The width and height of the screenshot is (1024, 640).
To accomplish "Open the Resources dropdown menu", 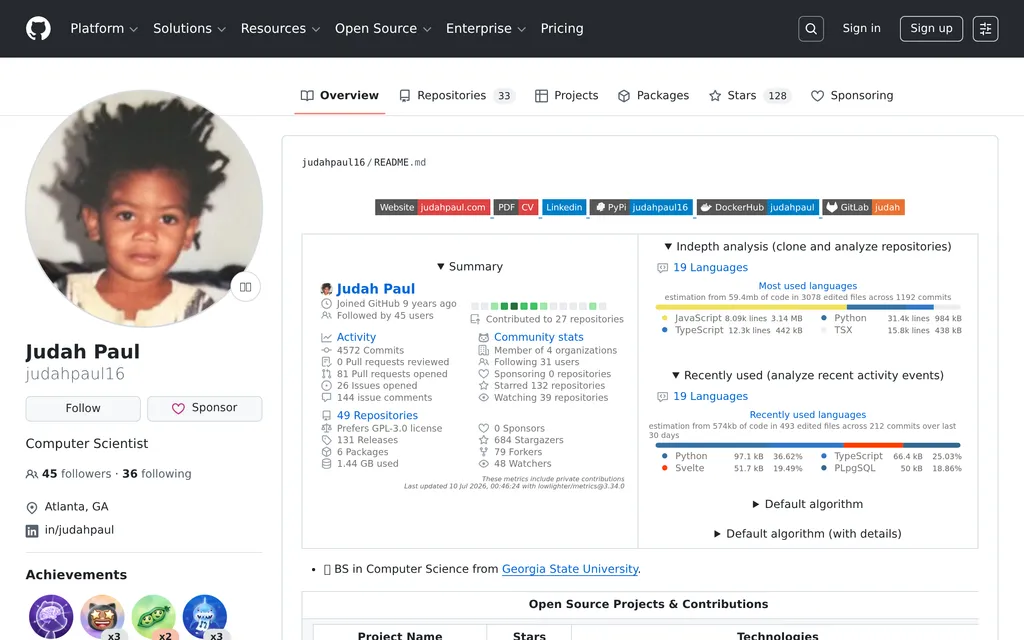I will click(280, 29).
